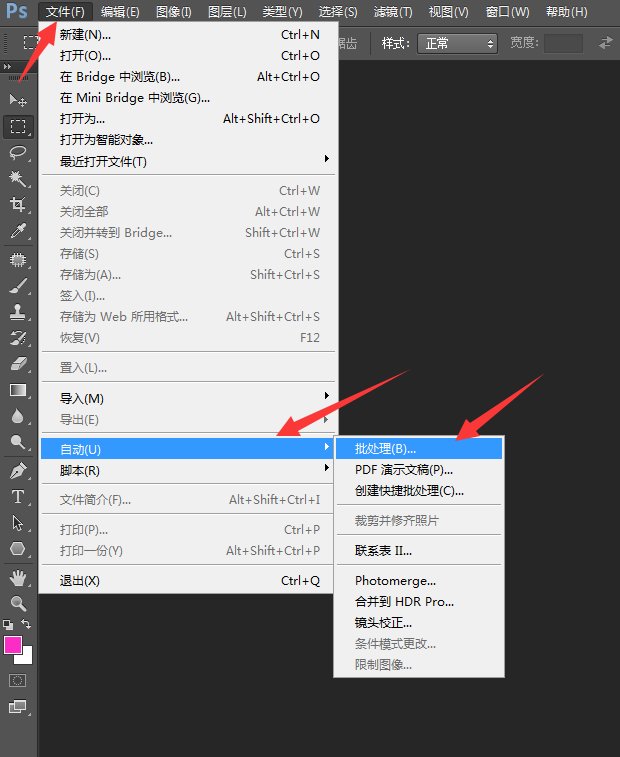Select 联系表 II... in the submenu
620x757 pixels.
pyautogui.click(x=419, y=551)
